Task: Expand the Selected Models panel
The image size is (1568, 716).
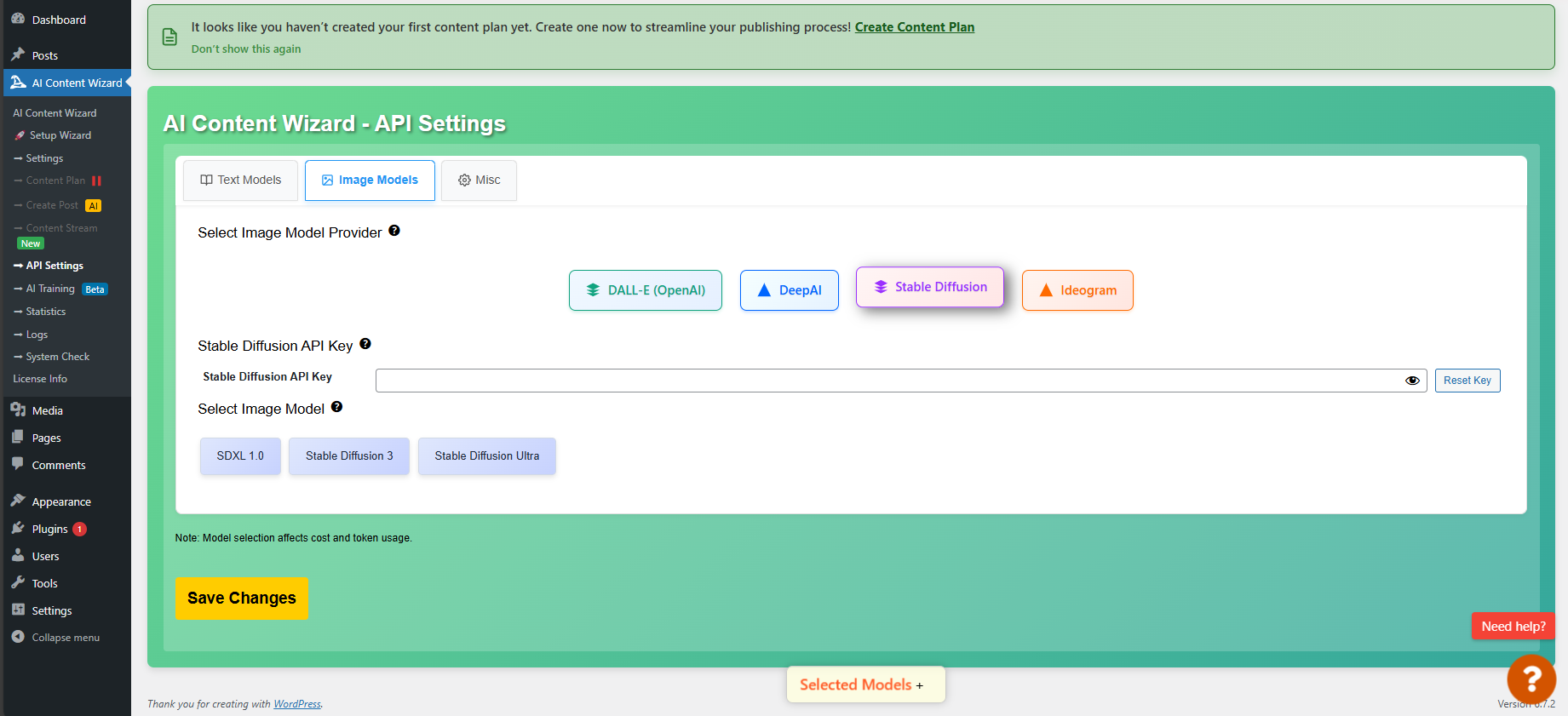Action: click(865, 684)
